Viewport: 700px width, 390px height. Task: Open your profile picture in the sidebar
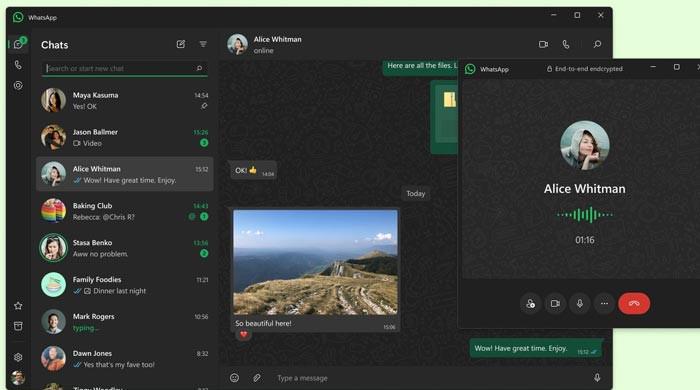(x=18, y=378)
